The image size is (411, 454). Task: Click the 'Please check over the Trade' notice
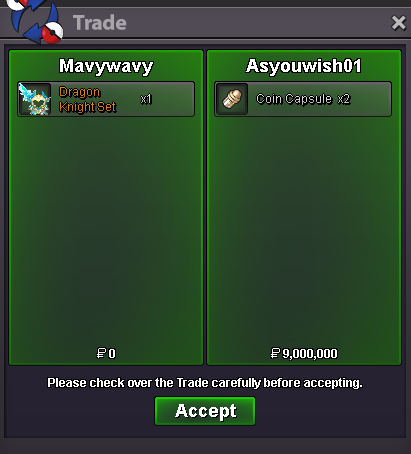pos(205,383)
